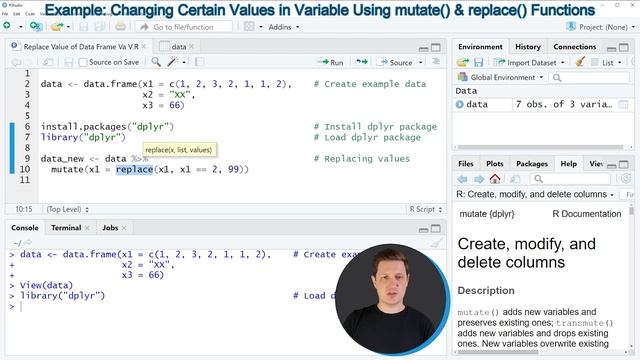The height and width of the screenshot is (360, 640).
Task: Expand the data object blue arrow
Action: pos(460,104)
